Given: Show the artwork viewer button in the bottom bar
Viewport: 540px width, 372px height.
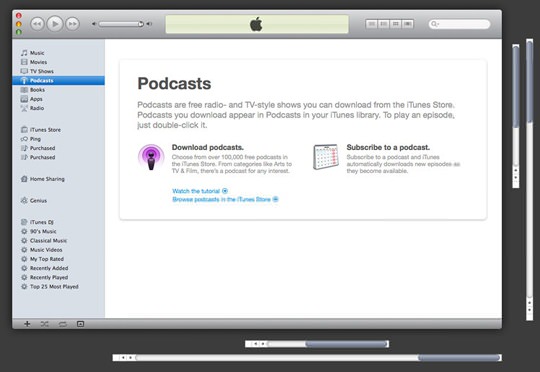Looking at the screenshot, I should (80, 324).
